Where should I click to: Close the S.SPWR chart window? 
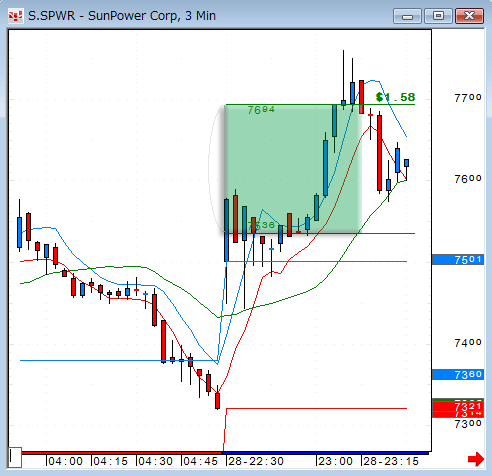point(469,16)
